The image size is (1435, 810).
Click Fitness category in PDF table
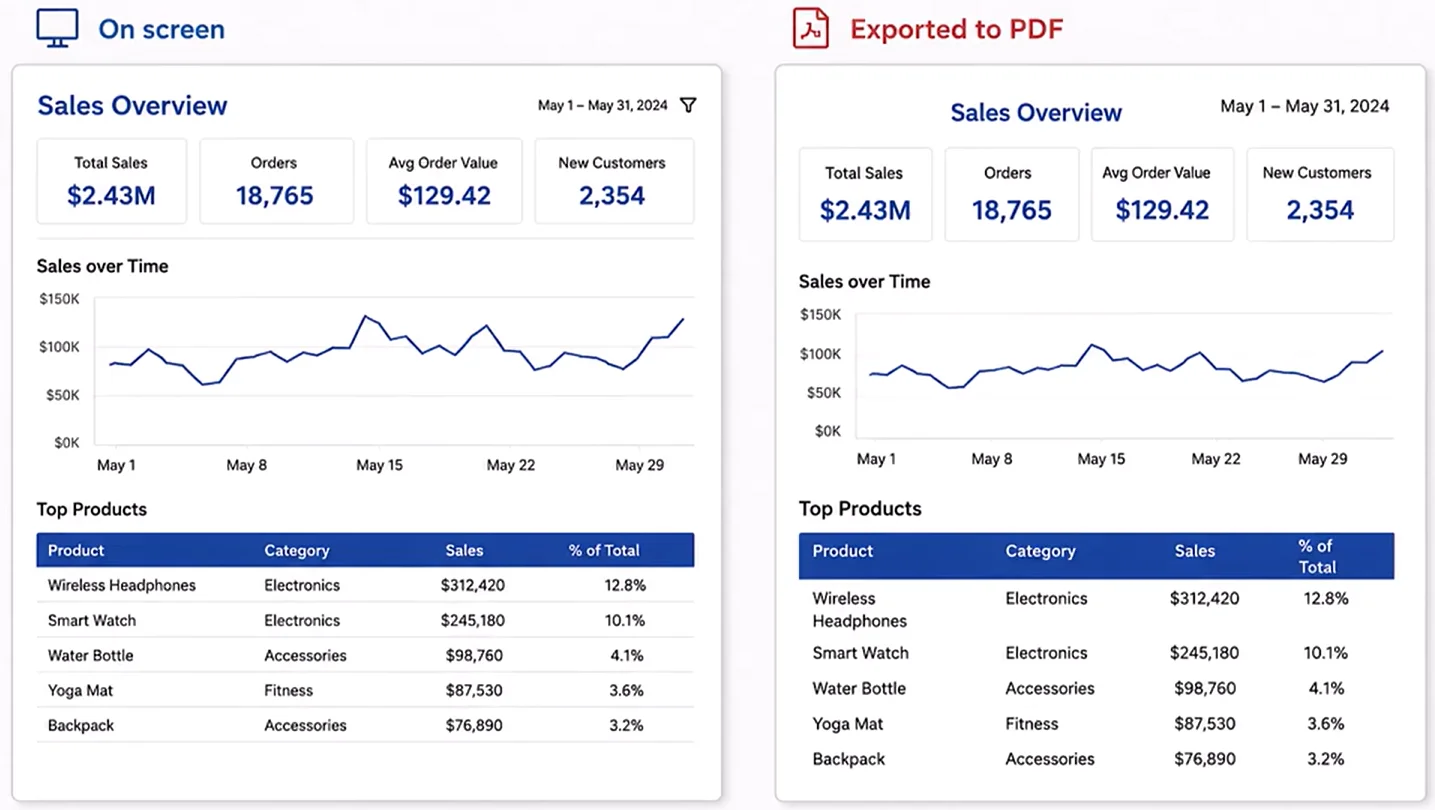[x=1032, y=723]
